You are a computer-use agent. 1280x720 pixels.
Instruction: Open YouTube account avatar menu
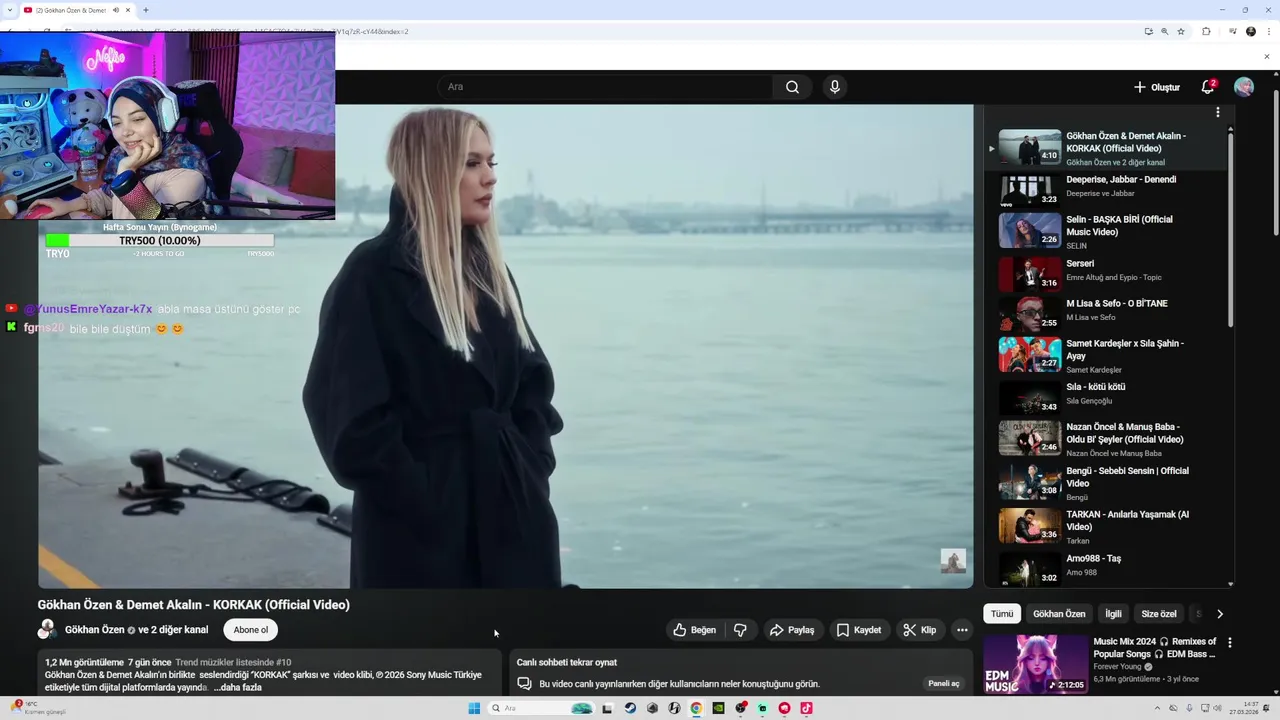[x=1244, y=87]
